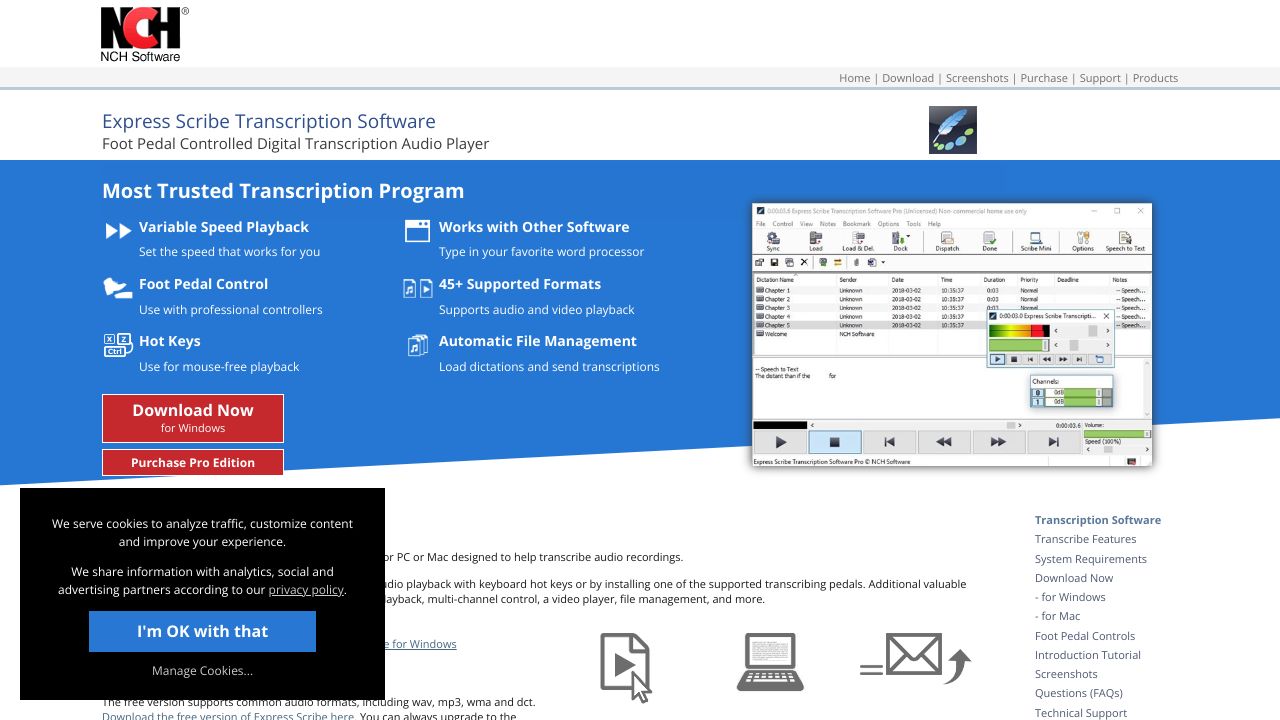Screen dimensions: 1280x720
Task: Click the Variable Speed Playback fast-forward icon
Action: (x=118, y=231)
